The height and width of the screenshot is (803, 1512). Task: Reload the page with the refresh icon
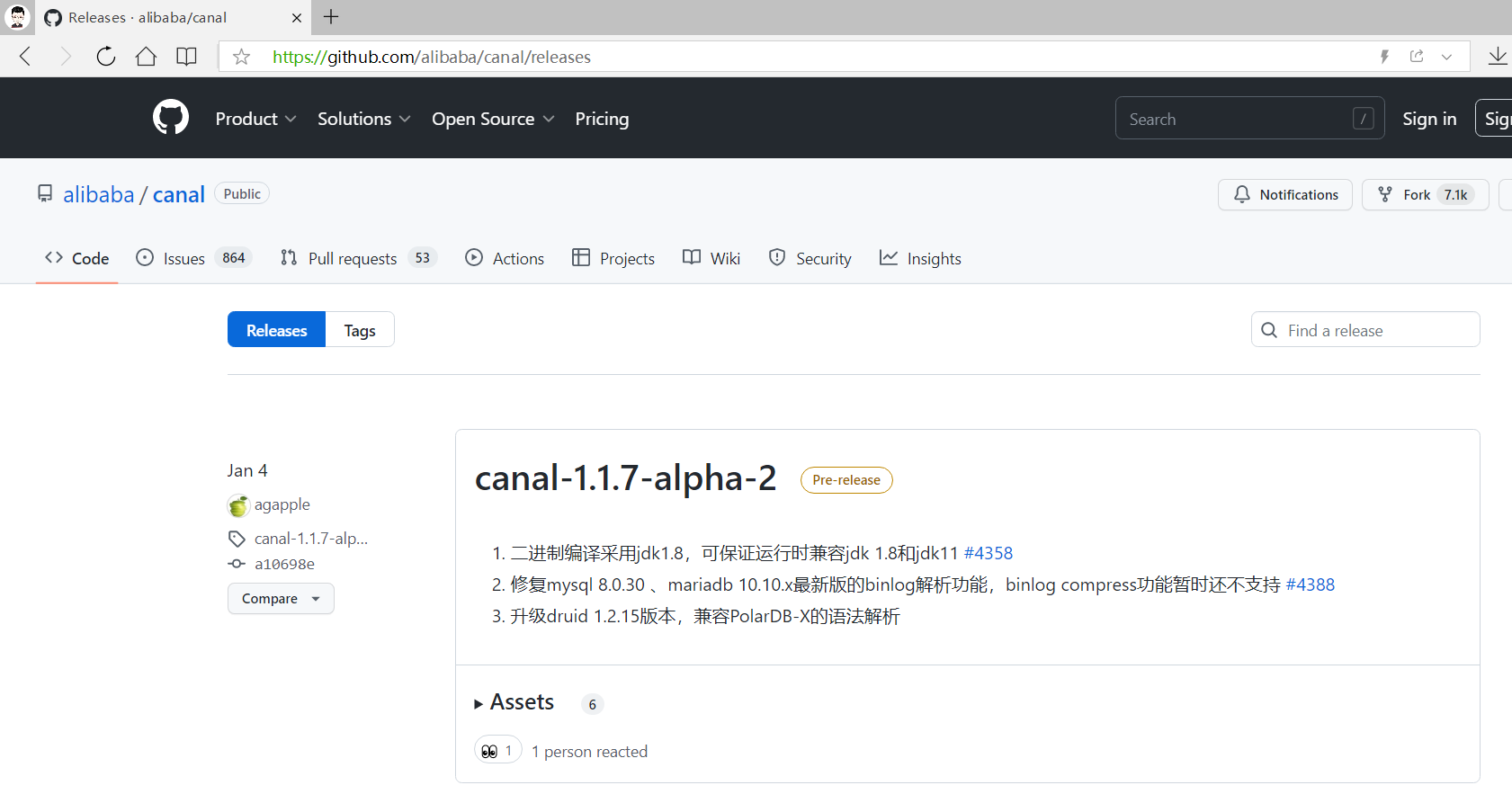tap(106, 57)
